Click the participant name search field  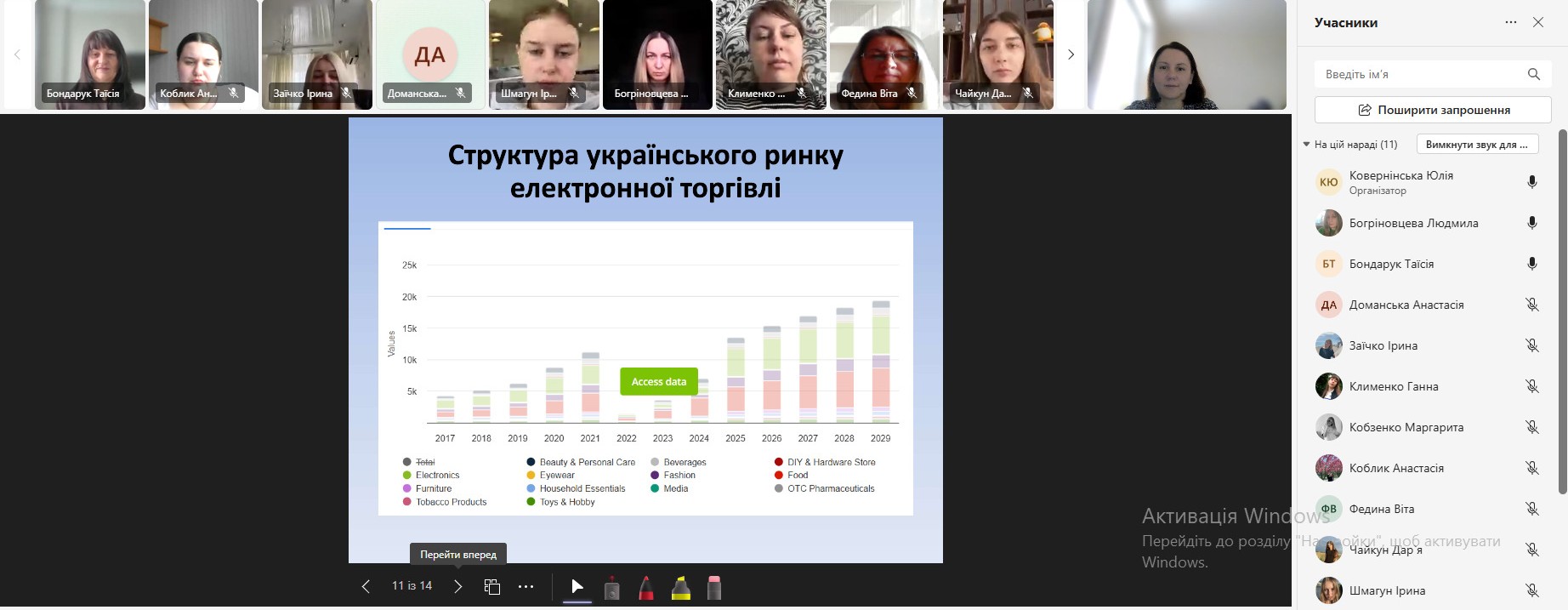(x=1422, y=74)
